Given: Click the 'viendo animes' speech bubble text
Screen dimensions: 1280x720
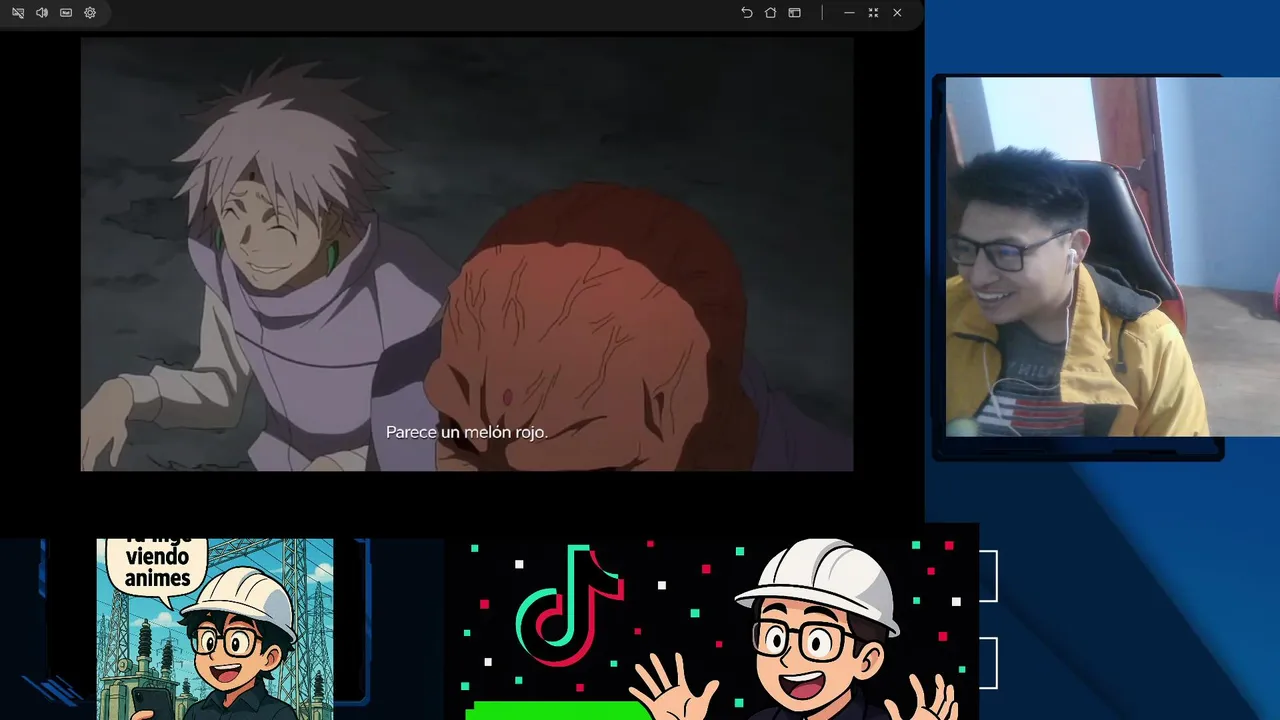Looking at the screenshot, I should click(157, 566).
